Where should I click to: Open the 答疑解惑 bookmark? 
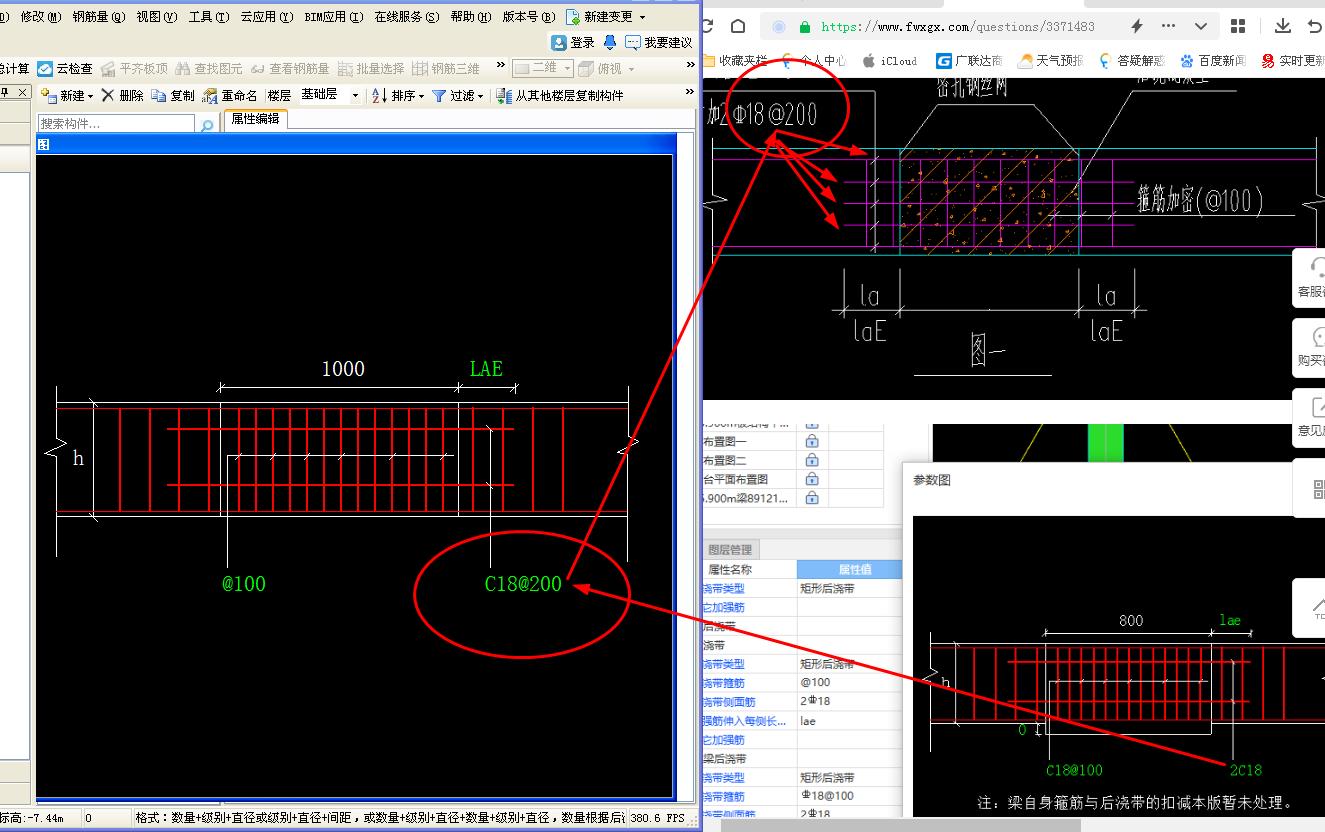(x=1132, y=61)
